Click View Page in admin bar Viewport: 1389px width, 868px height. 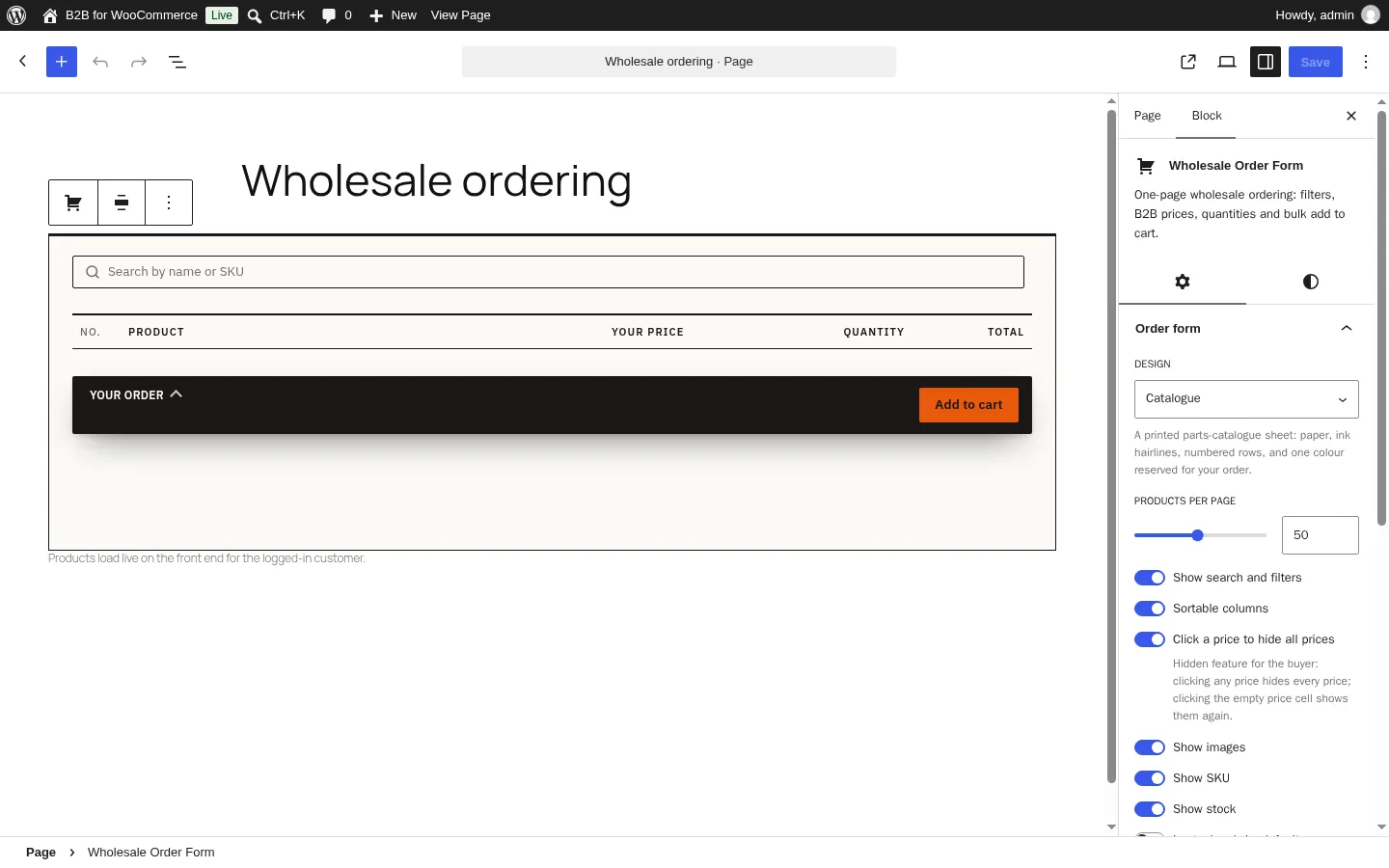pyautogui.click(x=460, y=15)
